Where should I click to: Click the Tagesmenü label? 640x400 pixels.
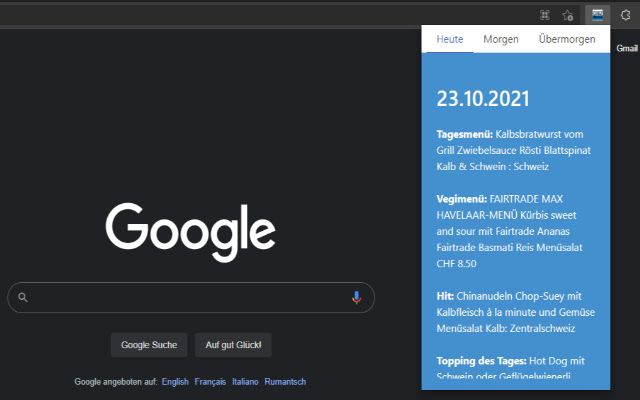point(464,134)
